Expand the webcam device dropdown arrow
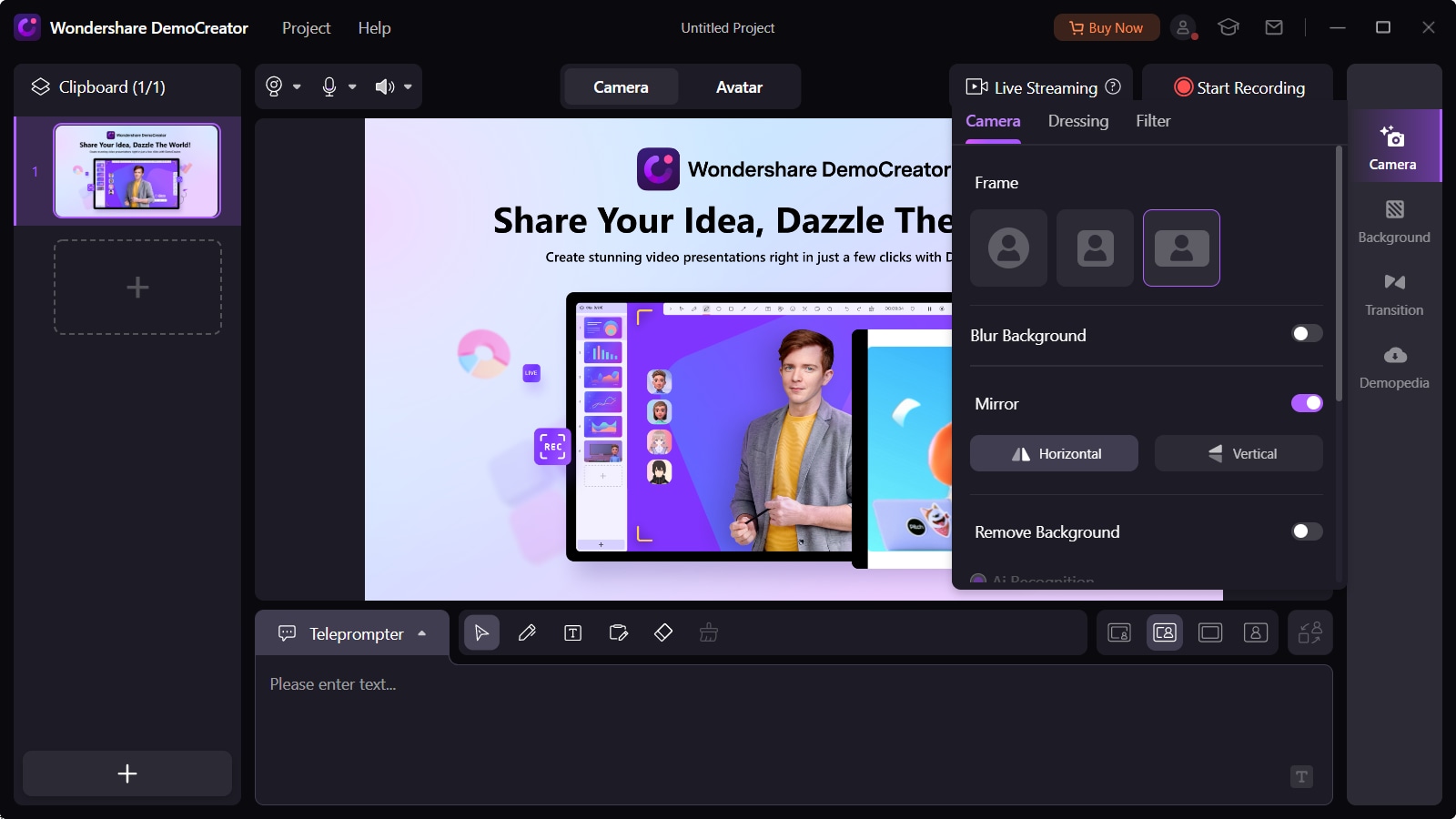The image size is (1456, 819). pyautogui.click(x=297, y=87)
